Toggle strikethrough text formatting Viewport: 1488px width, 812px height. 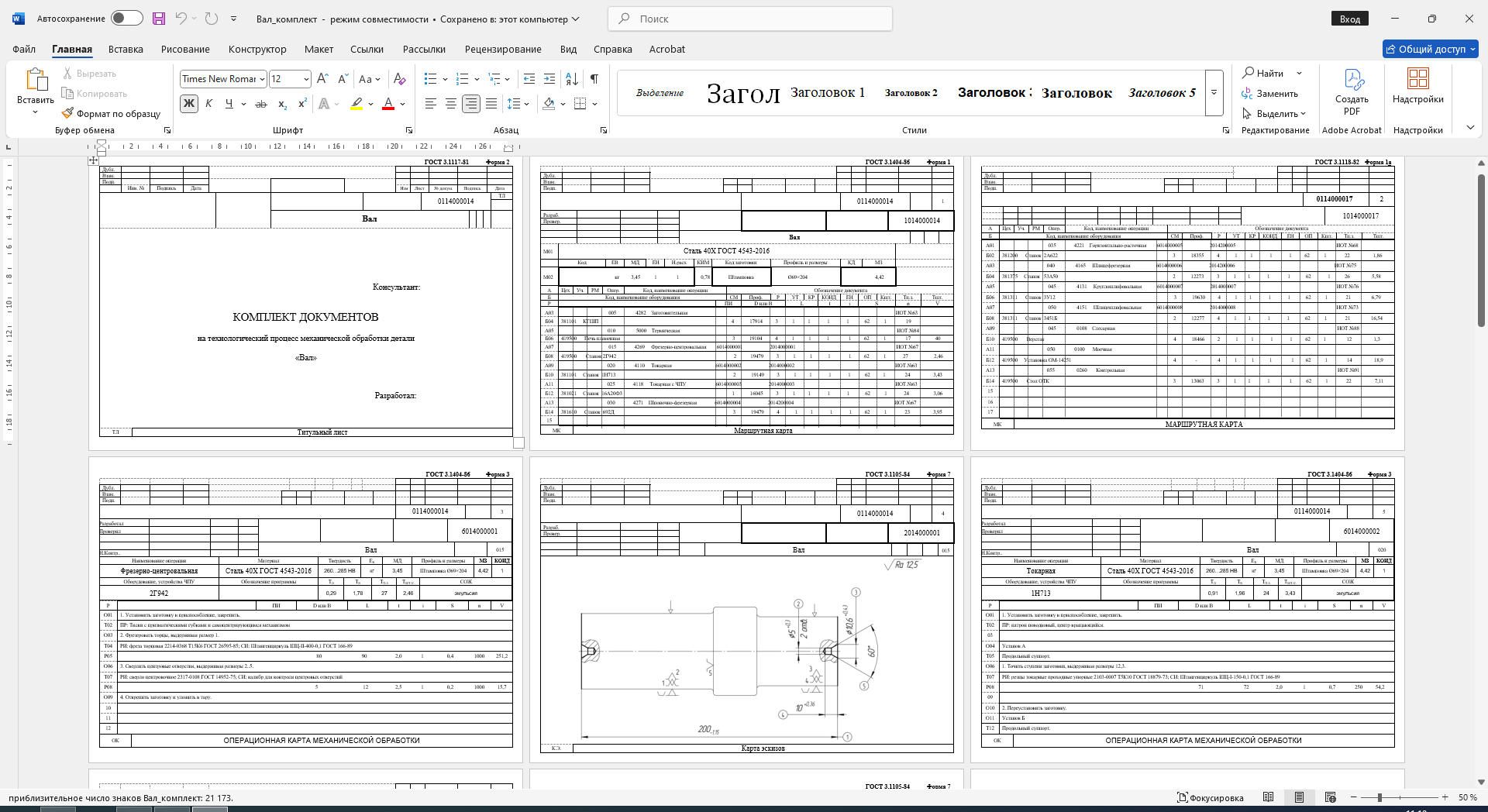pyautogui.click(x=261, y=104)
